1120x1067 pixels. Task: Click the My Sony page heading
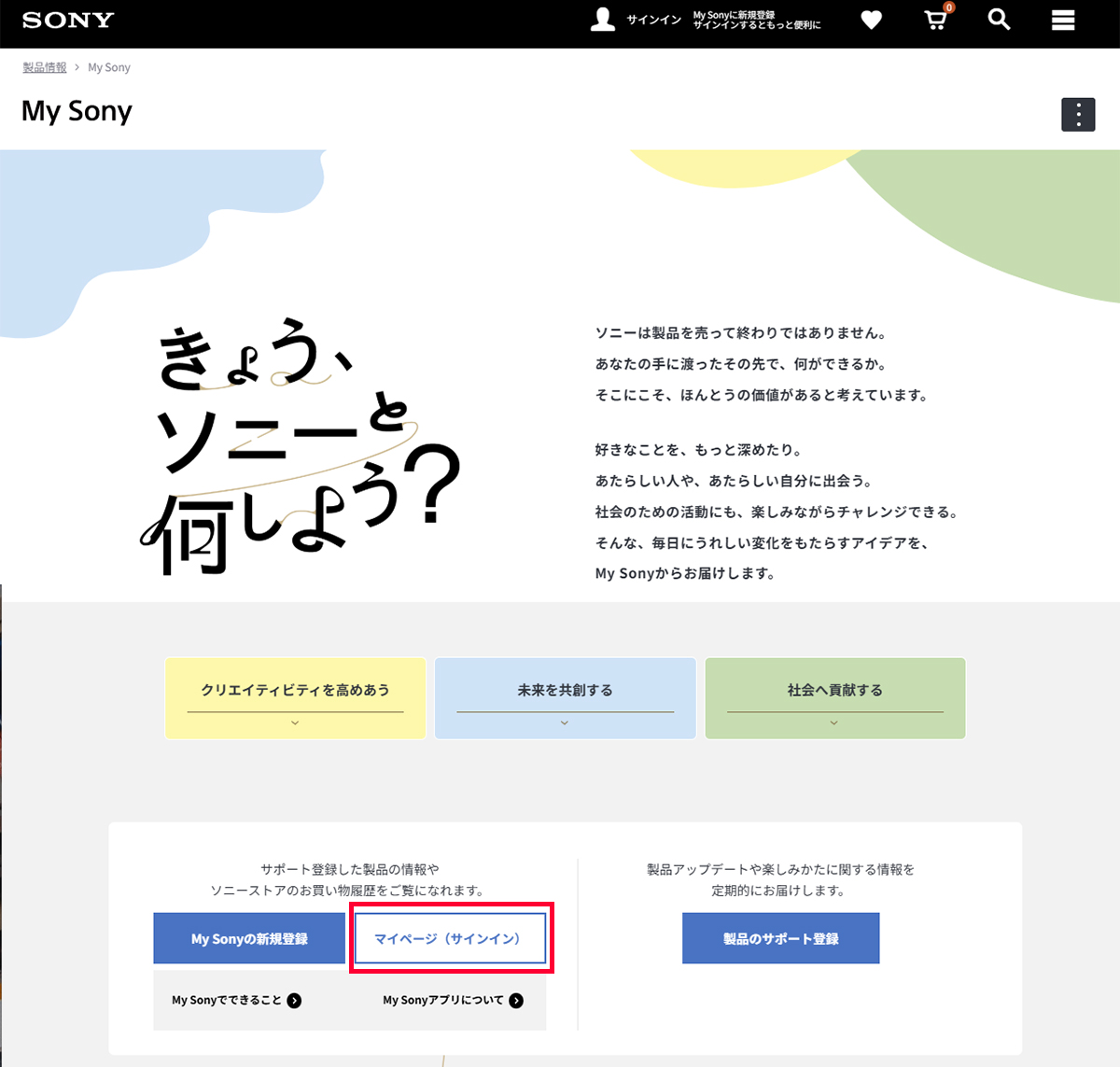[x=77, y=112]
